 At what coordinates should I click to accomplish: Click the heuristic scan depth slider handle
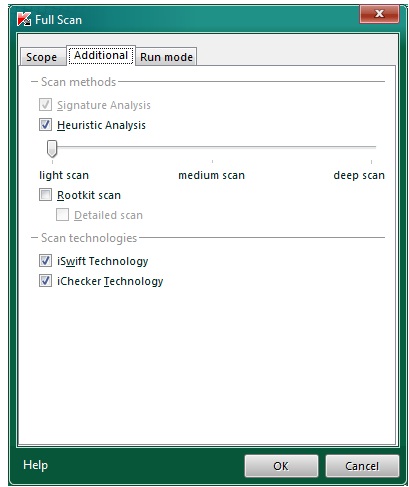(52, 148)
